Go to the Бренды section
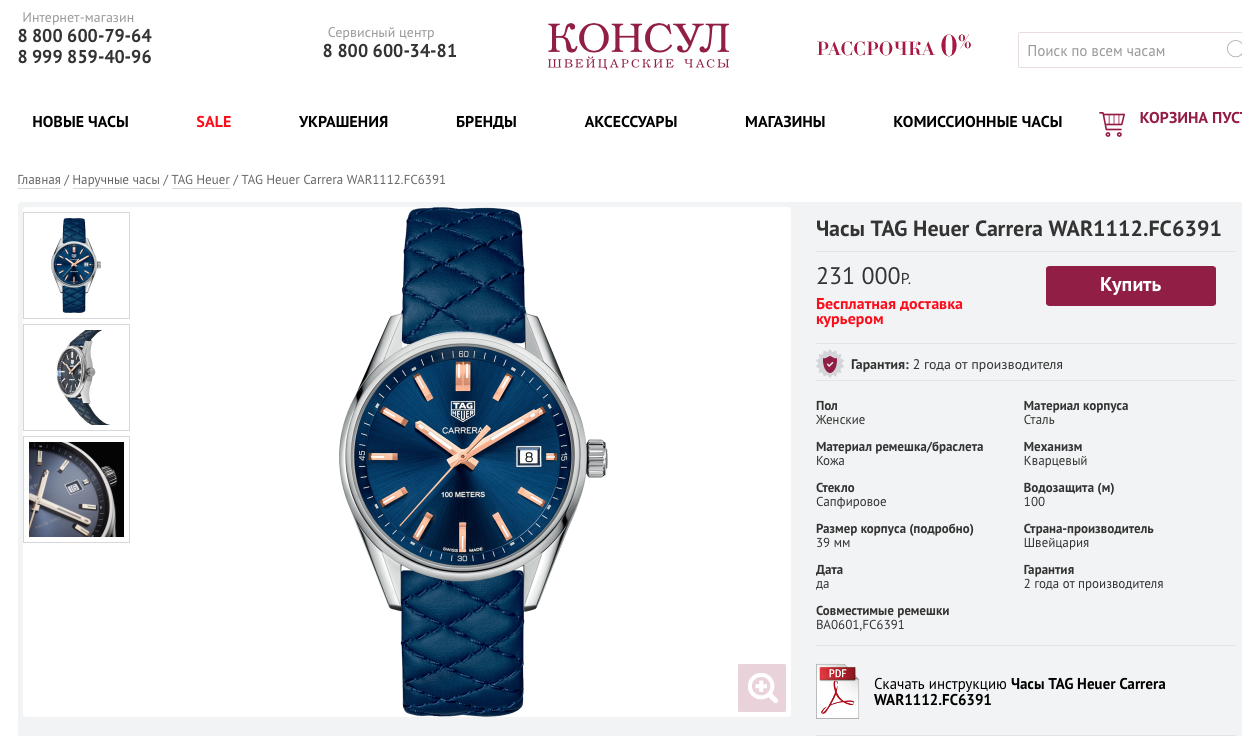The height and width of the screenshot is (736, 1242). [486, 122]
